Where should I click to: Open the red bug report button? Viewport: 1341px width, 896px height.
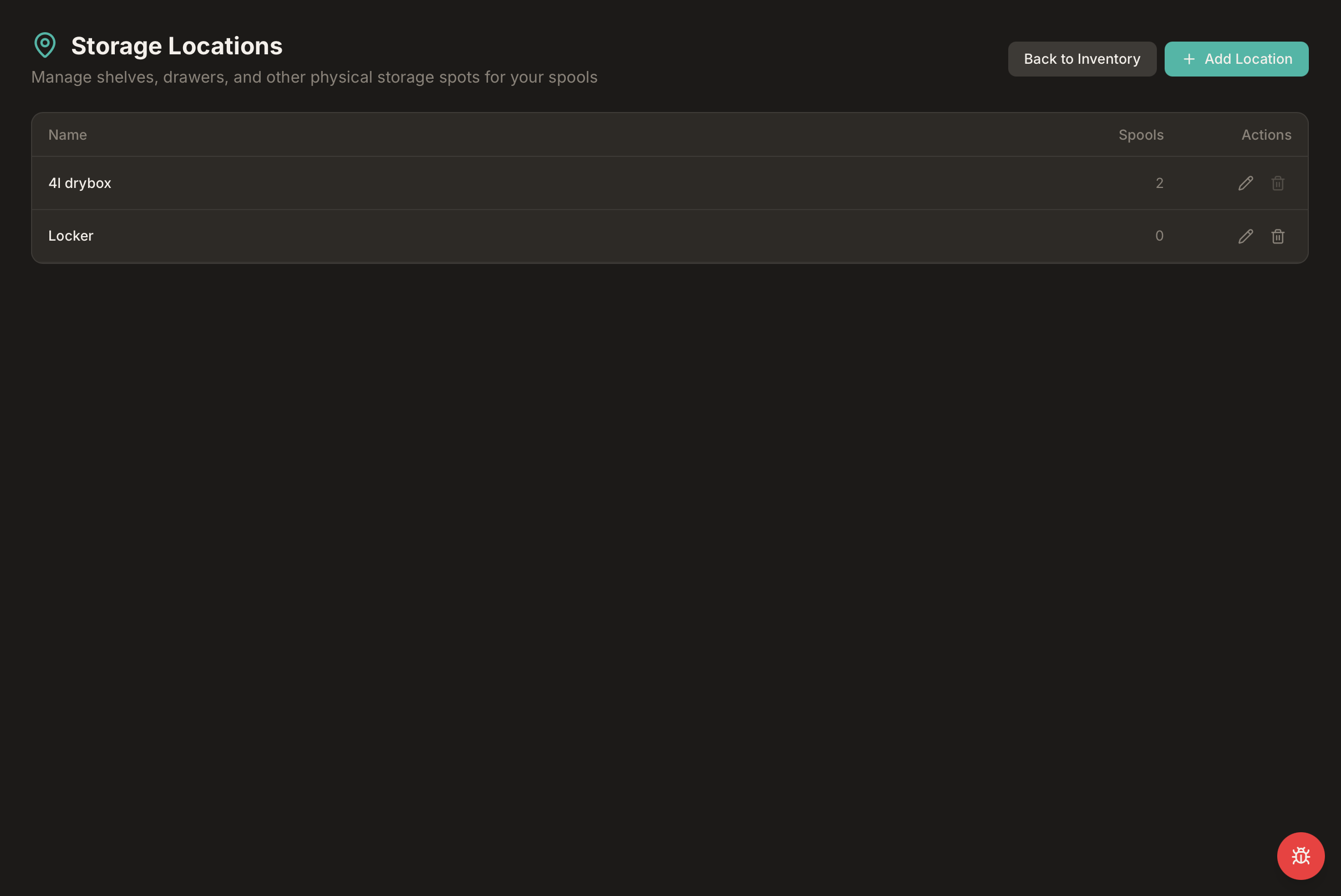click(x=1301, y=856)
